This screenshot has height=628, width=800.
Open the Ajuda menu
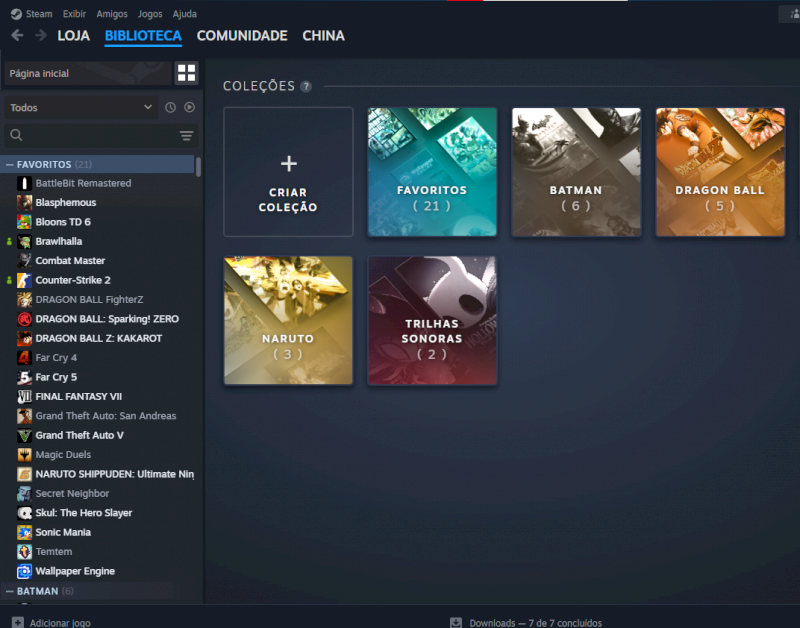pyautogui.click(x=185, y=14)
